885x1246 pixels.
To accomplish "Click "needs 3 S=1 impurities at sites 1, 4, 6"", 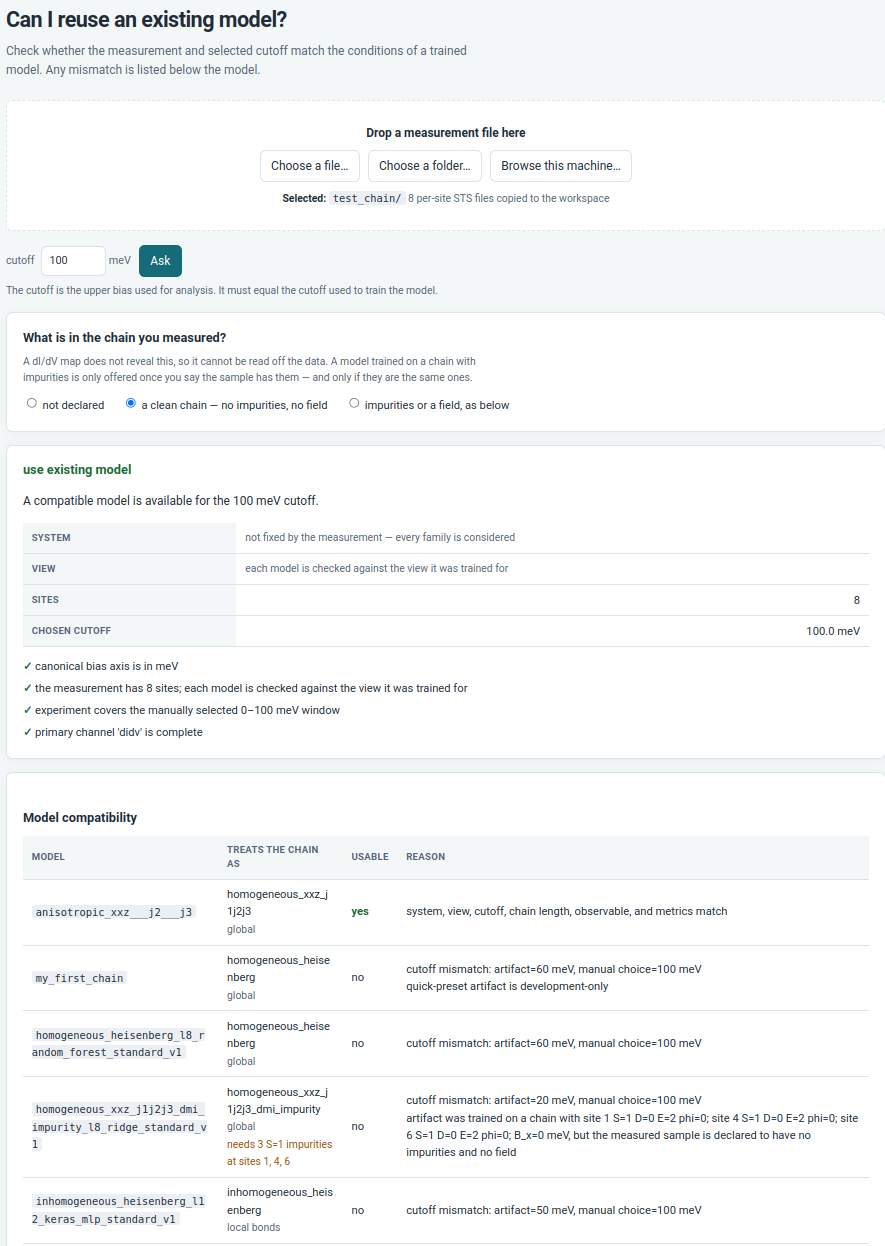I will (279, 1153).
